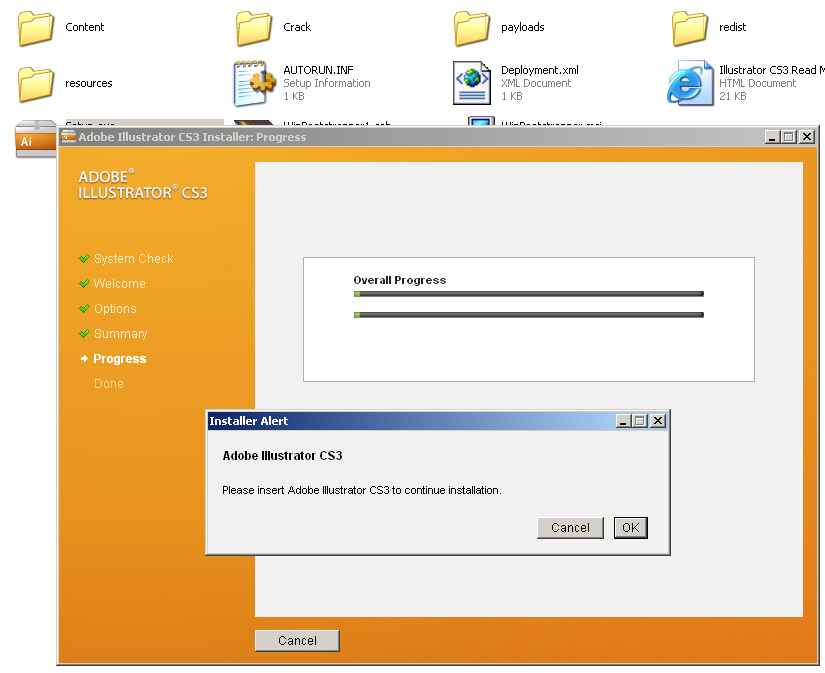Click the Welcome step green checkmark

pos(84,284)
